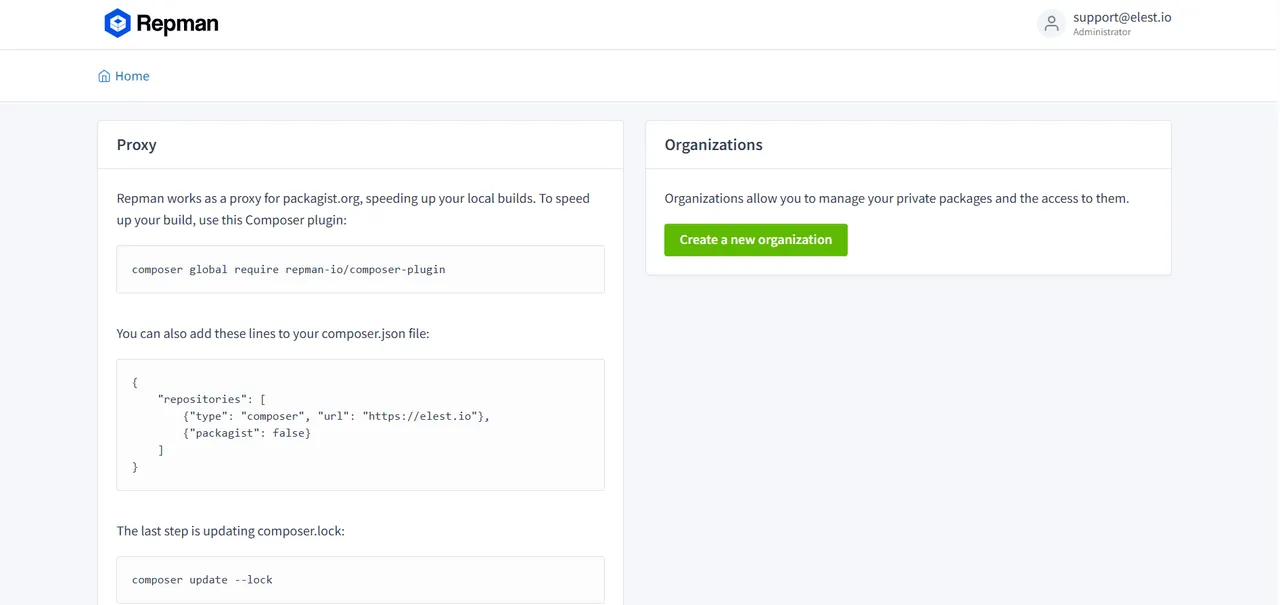Image resolution: width=1280 pixels, height=605 pixels.
Task: Click the Home breadcrumb house icon
Action: pyautogui.click(x=104, y=76)
